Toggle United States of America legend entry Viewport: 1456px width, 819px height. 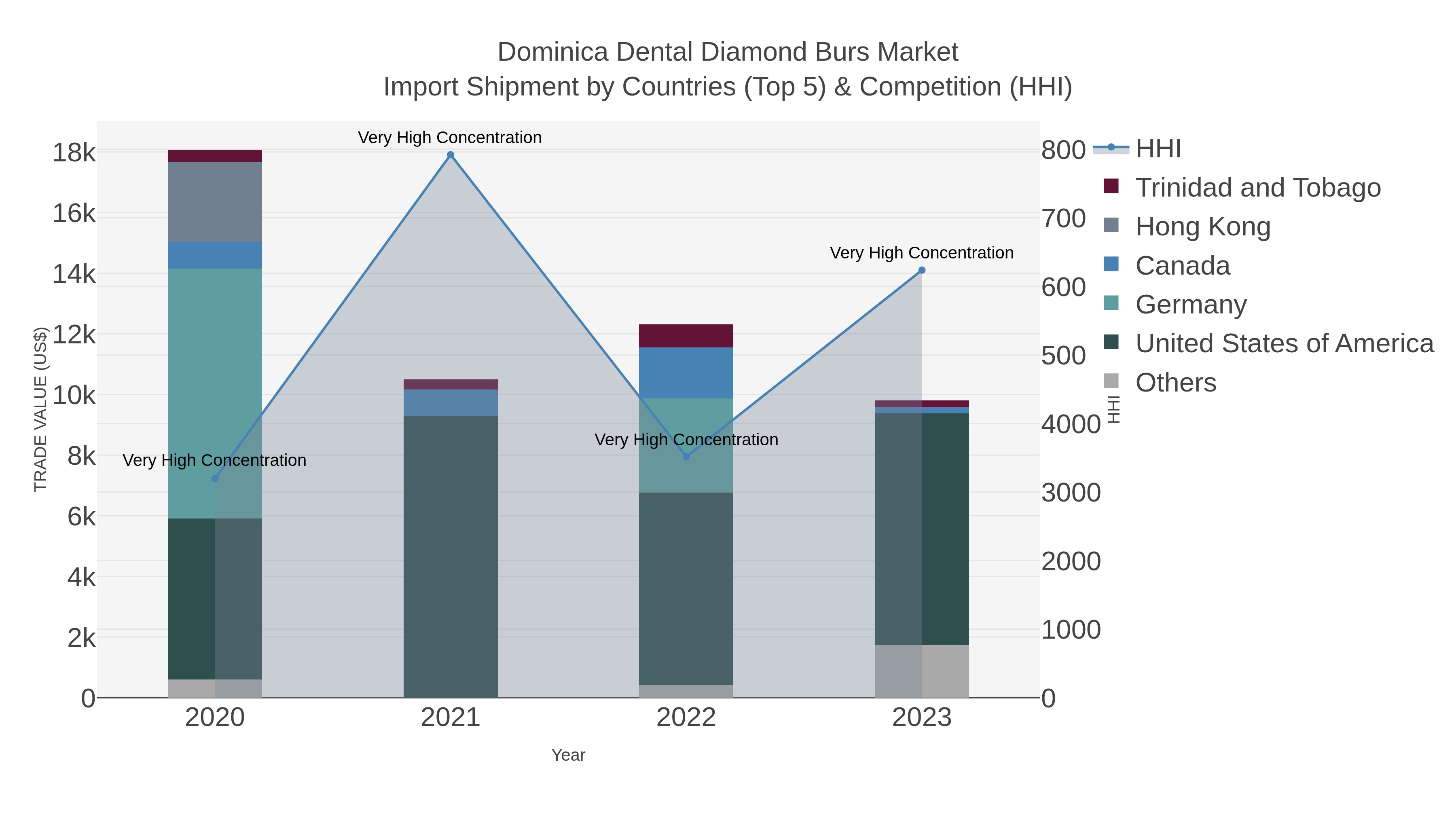[x=1268, y=344]
